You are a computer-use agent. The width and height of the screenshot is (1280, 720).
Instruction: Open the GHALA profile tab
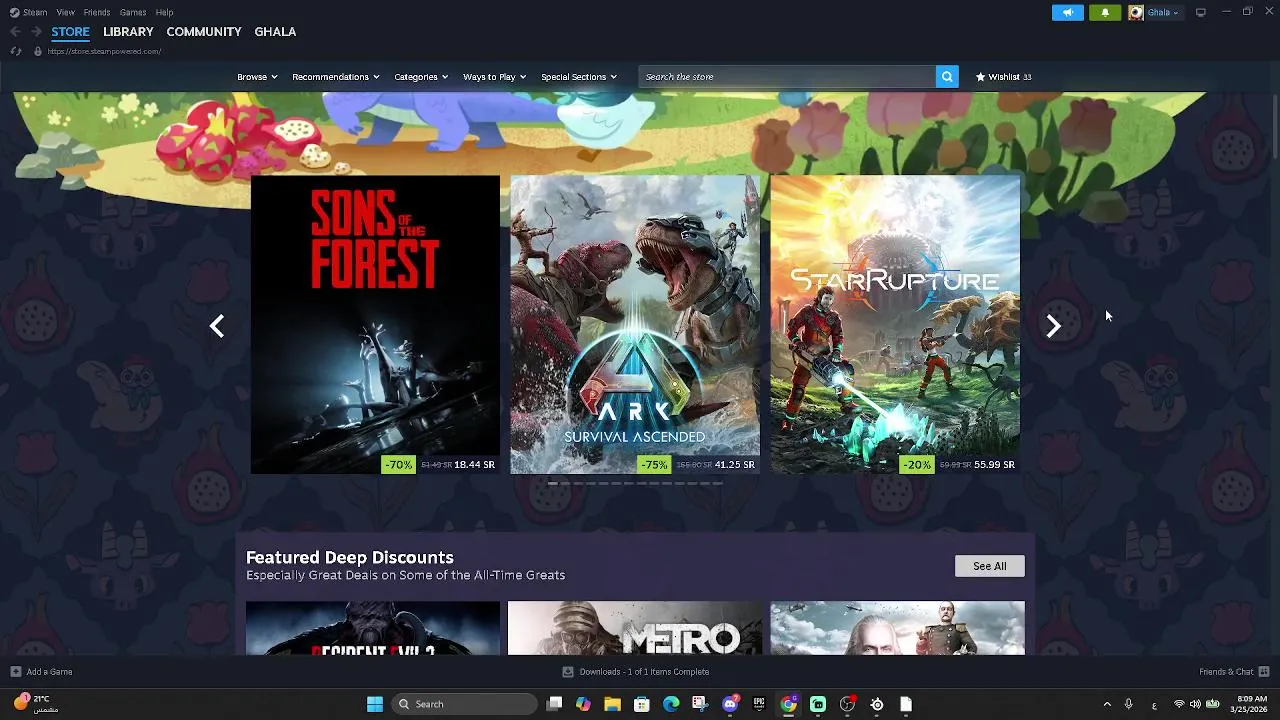(275, 32)
